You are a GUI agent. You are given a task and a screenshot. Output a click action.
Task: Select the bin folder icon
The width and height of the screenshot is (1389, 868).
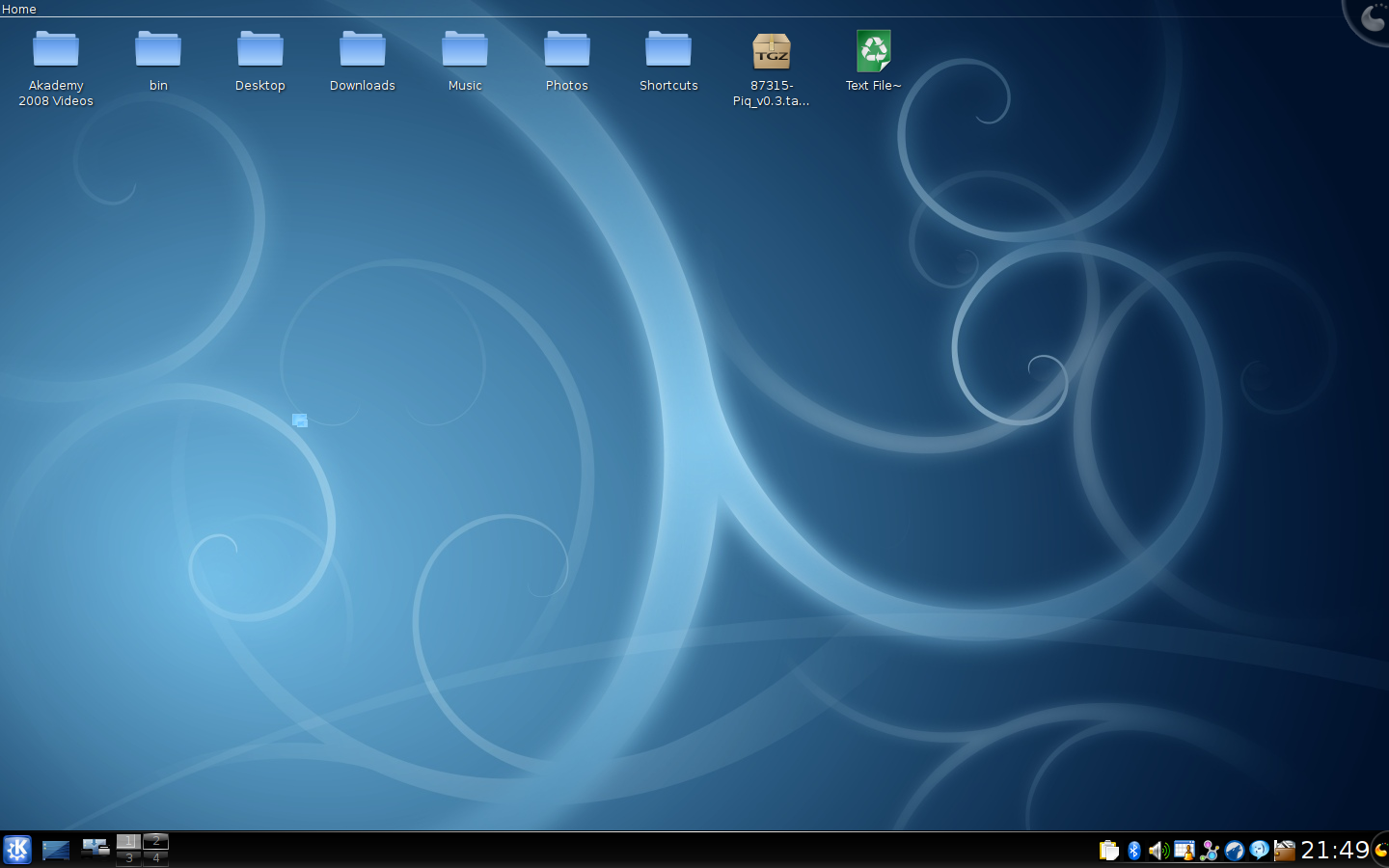click(x=158, y=62)
